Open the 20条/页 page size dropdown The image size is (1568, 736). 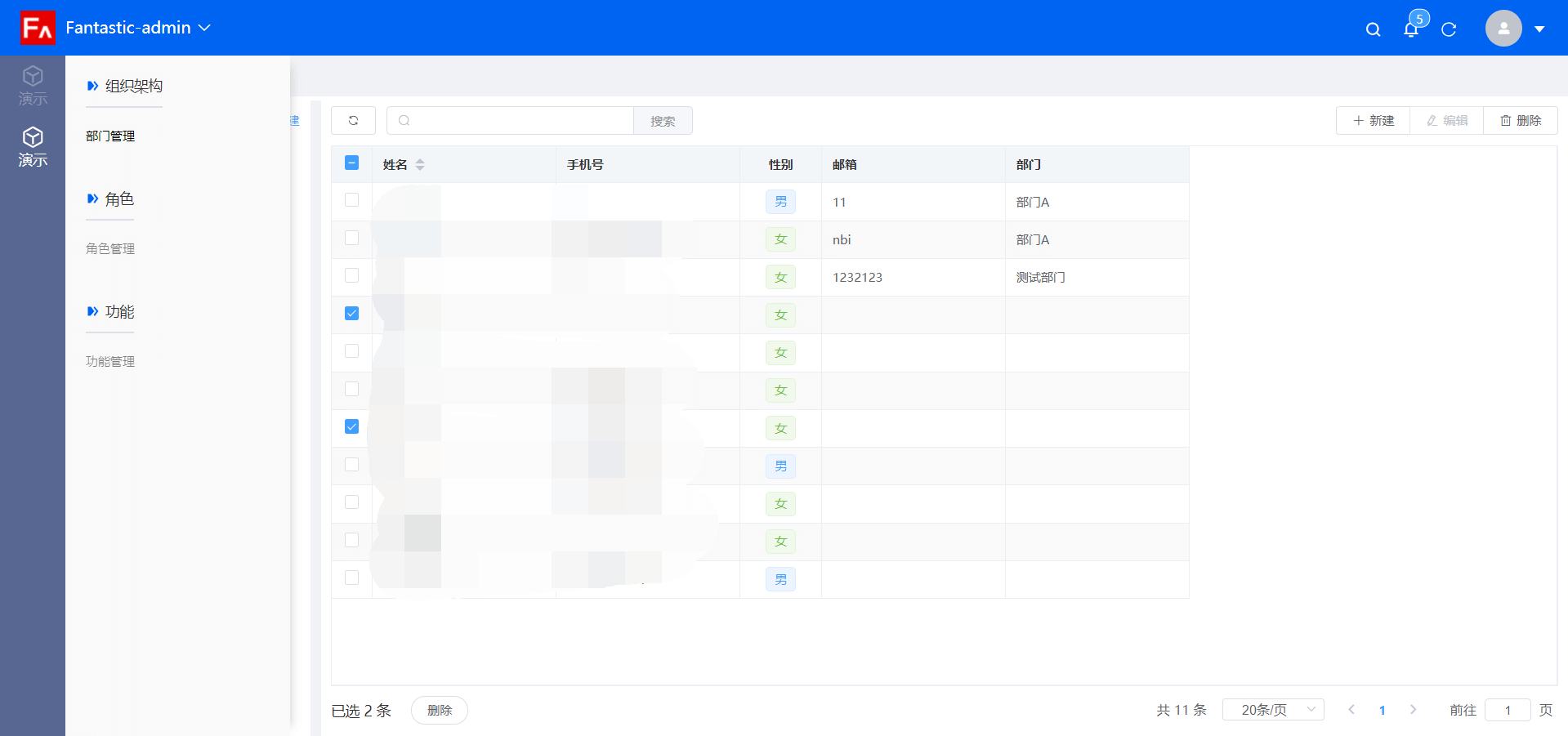pos(1272,710)
